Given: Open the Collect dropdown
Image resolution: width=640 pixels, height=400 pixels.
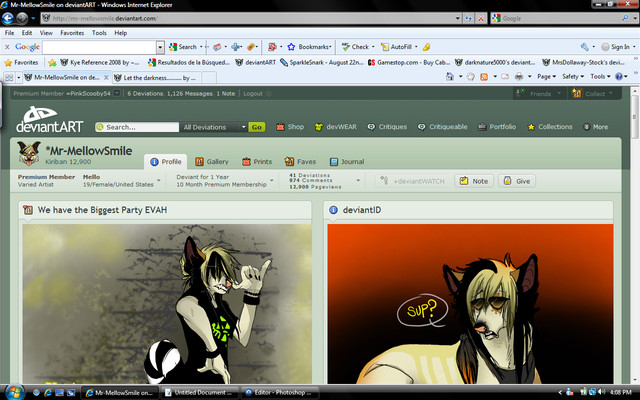Looking at the screenshot, I should tap(595, 93).
